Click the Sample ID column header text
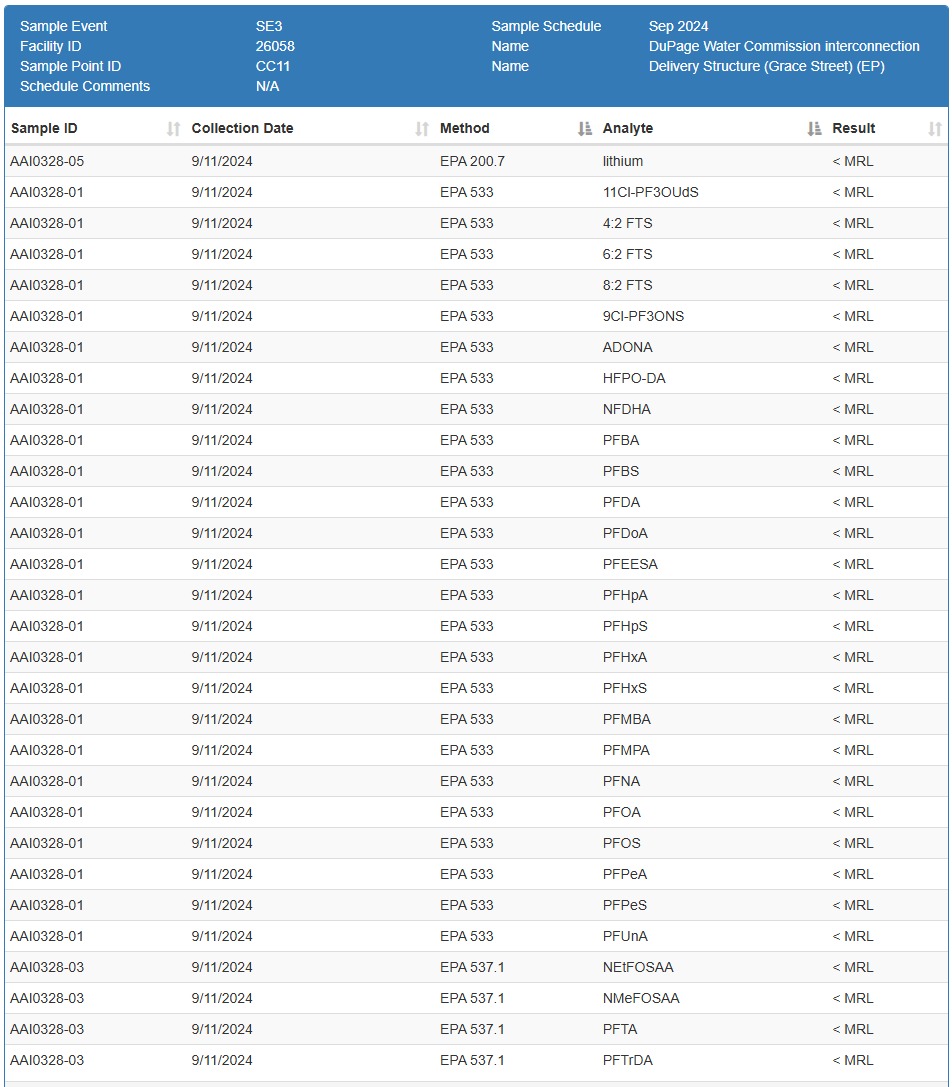This screenshot has height=1087, width=952. click(x=44, y=129)
